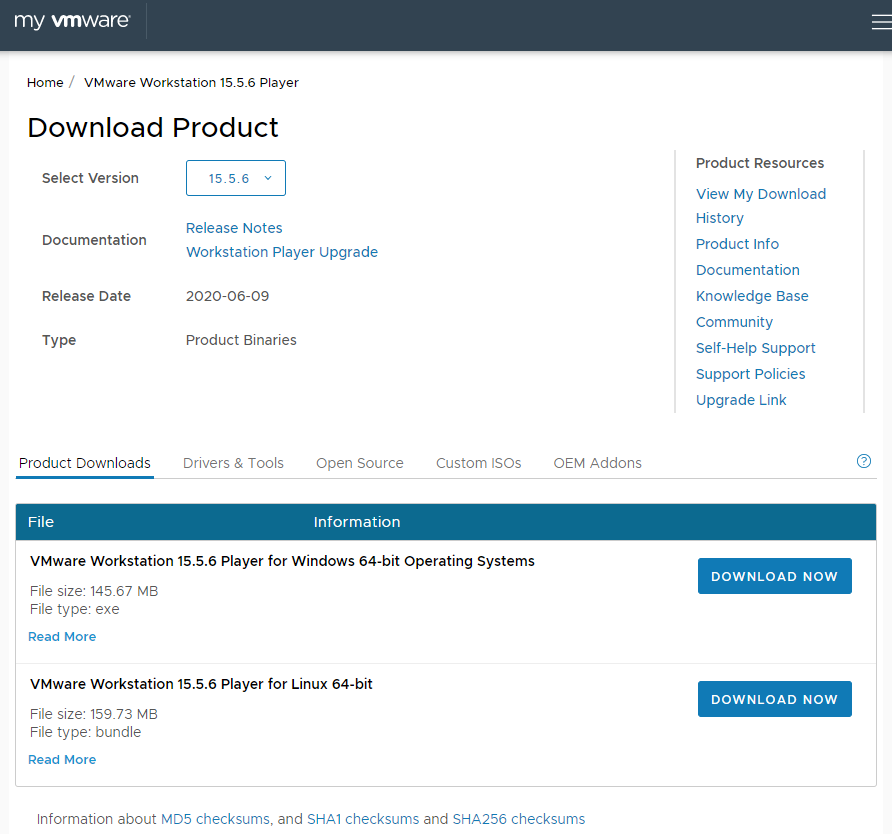Open the hamburger menu icon
The image size is (892, 834).
pyautogui.click(x=881, y=22)
